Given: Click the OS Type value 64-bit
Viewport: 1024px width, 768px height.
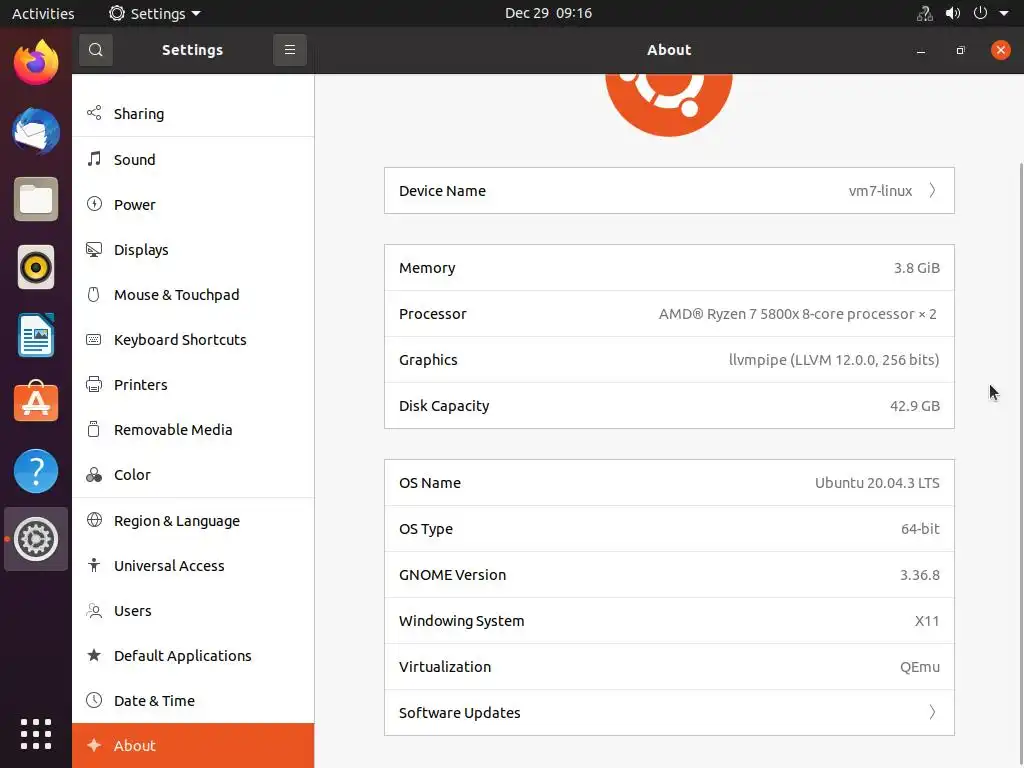Looking at the screenshot, I should [x=920, y=528].
